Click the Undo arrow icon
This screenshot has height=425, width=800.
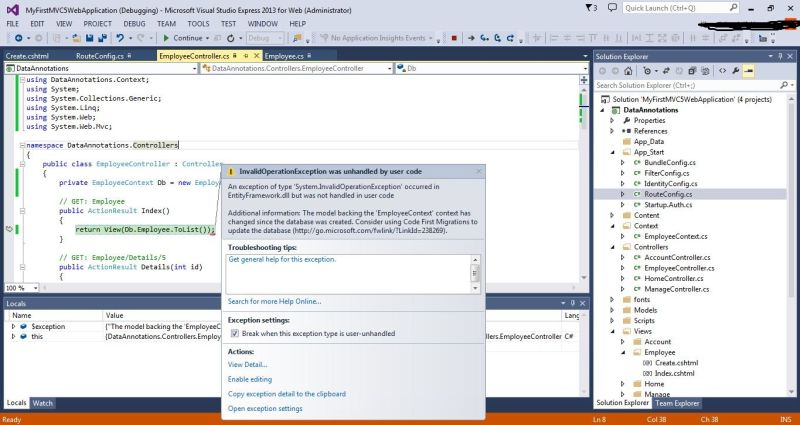pyautogui.click(x=120, y=38)
